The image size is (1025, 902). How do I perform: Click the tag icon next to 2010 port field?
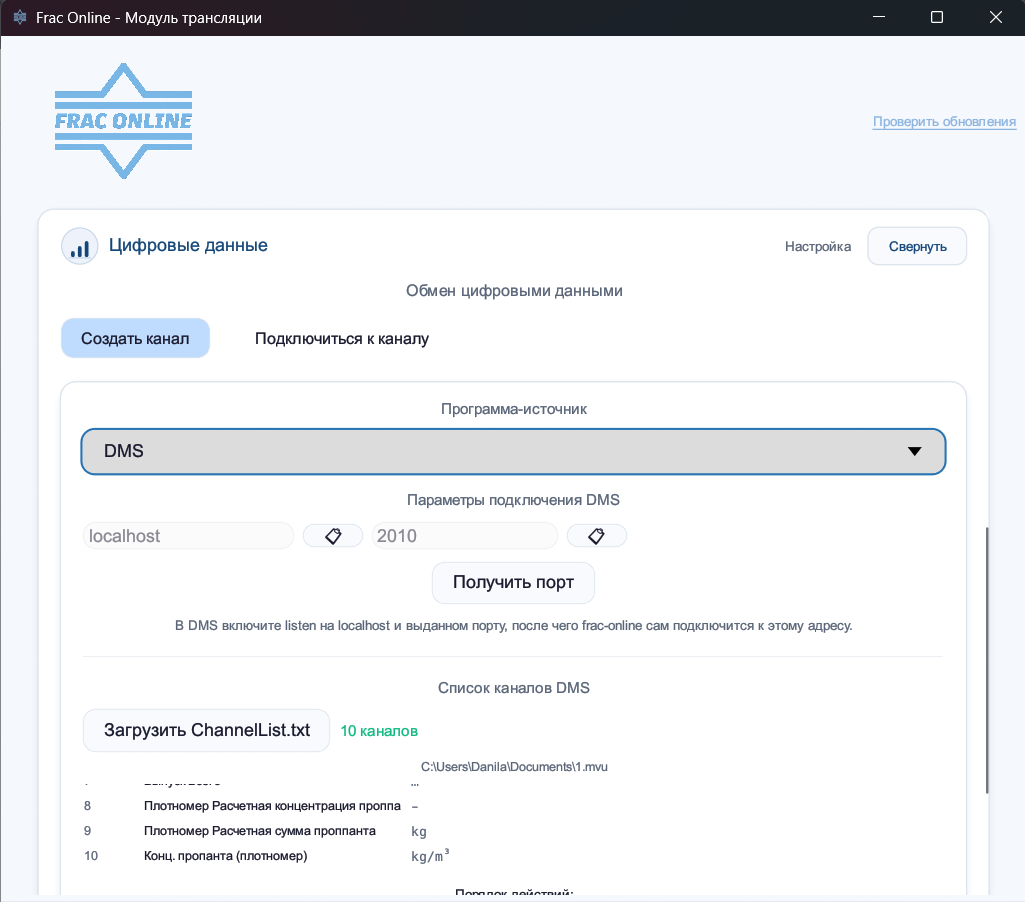pyautogui.click(x=596, y=536)
